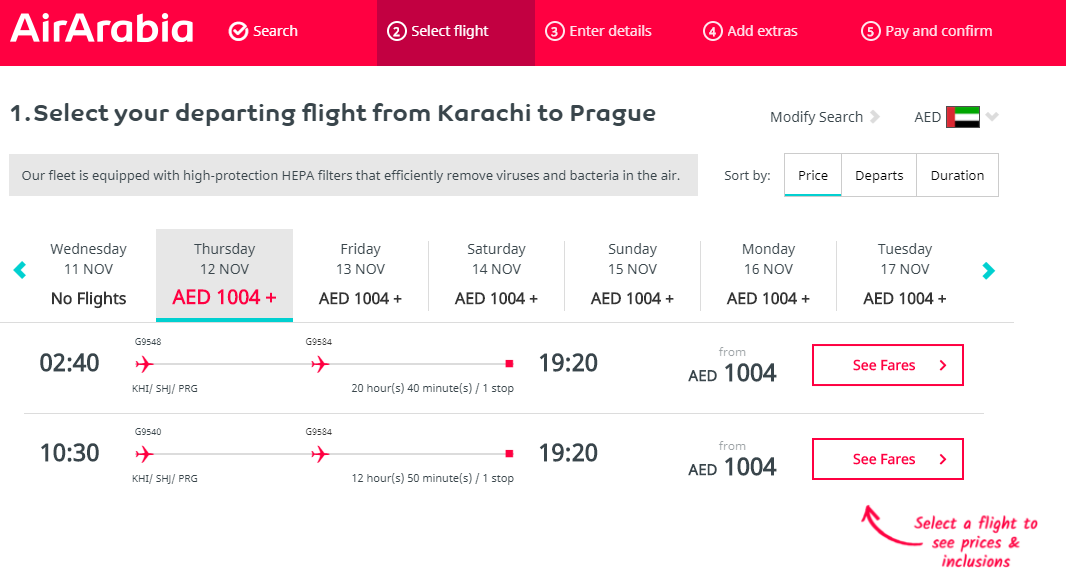The image size is (1066, 575).
Task: Select Sunday 15 NOV date tab
Action: point(632,275)
